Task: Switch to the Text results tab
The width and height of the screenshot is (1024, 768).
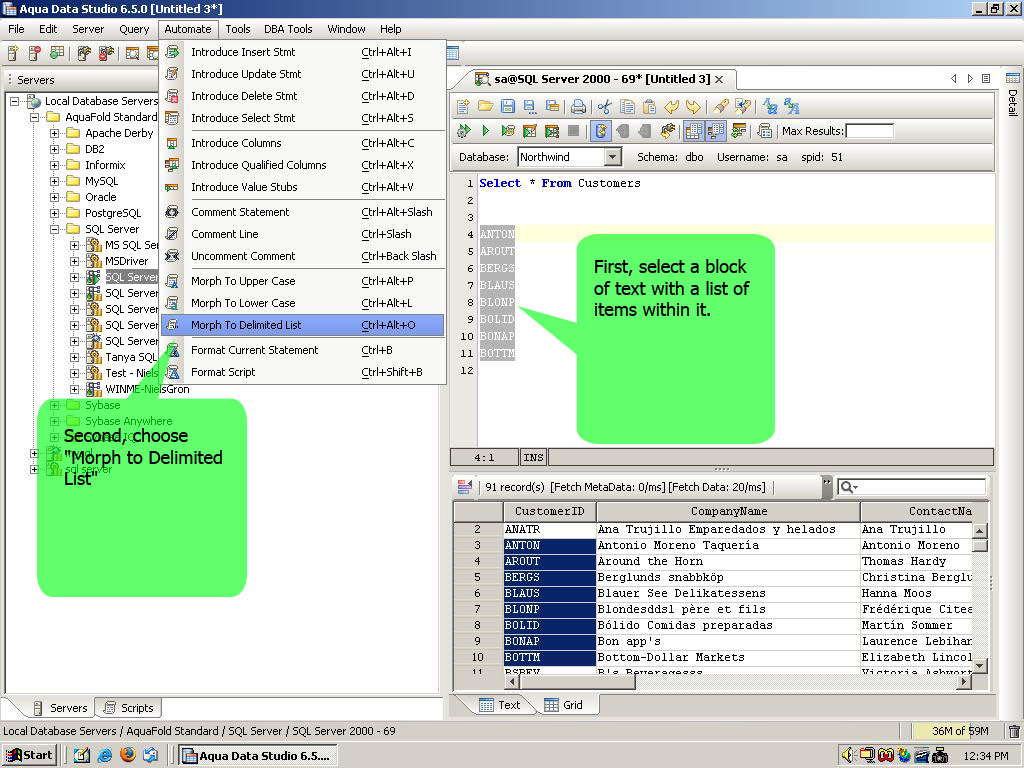Action: pyautogui.click(x=500, y=705)
